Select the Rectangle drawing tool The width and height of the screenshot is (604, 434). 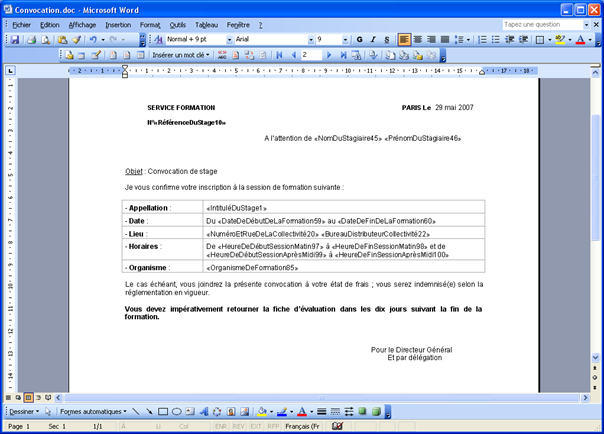[163, 411]
